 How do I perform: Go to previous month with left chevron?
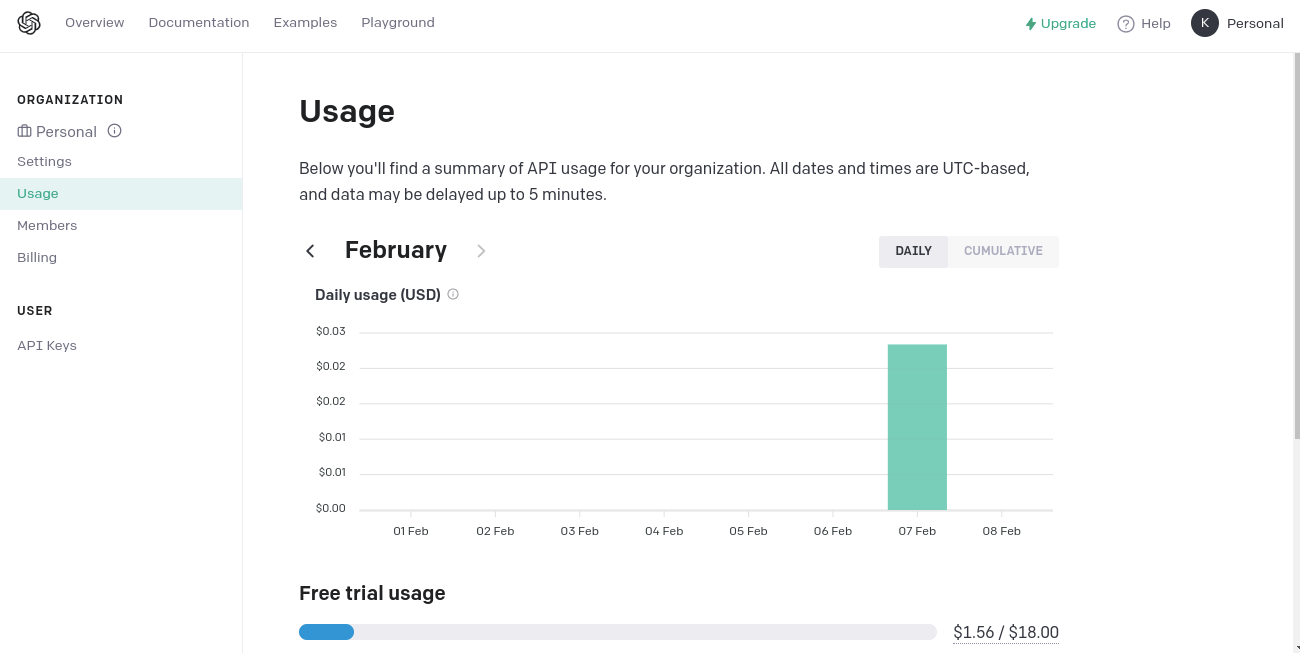[310, 251]
